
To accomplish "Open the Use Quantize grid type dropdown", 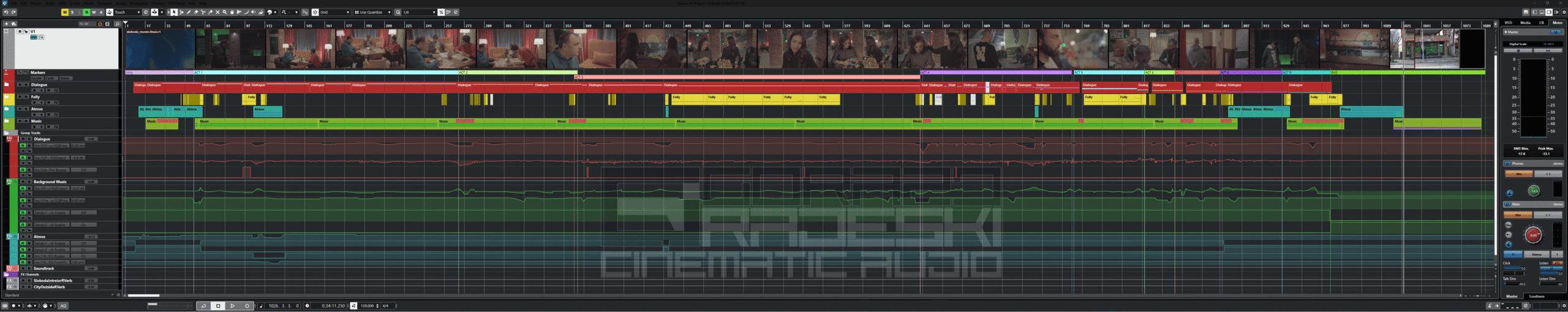I will click(x=372, y=12).
